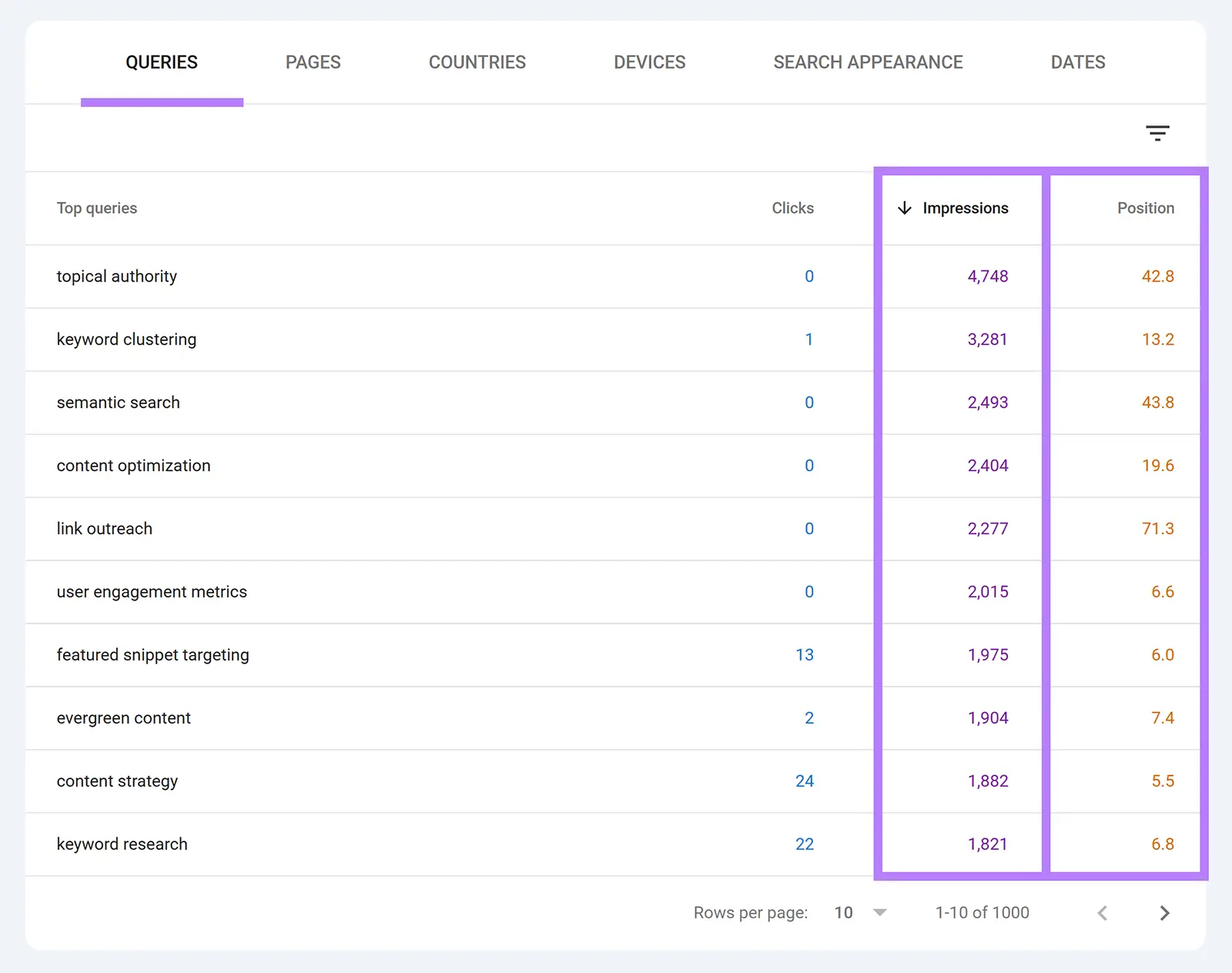This screenshot has width=1232, height=973.
Task: Click the sort arrow next to Impressions
Action: (906, 208)
